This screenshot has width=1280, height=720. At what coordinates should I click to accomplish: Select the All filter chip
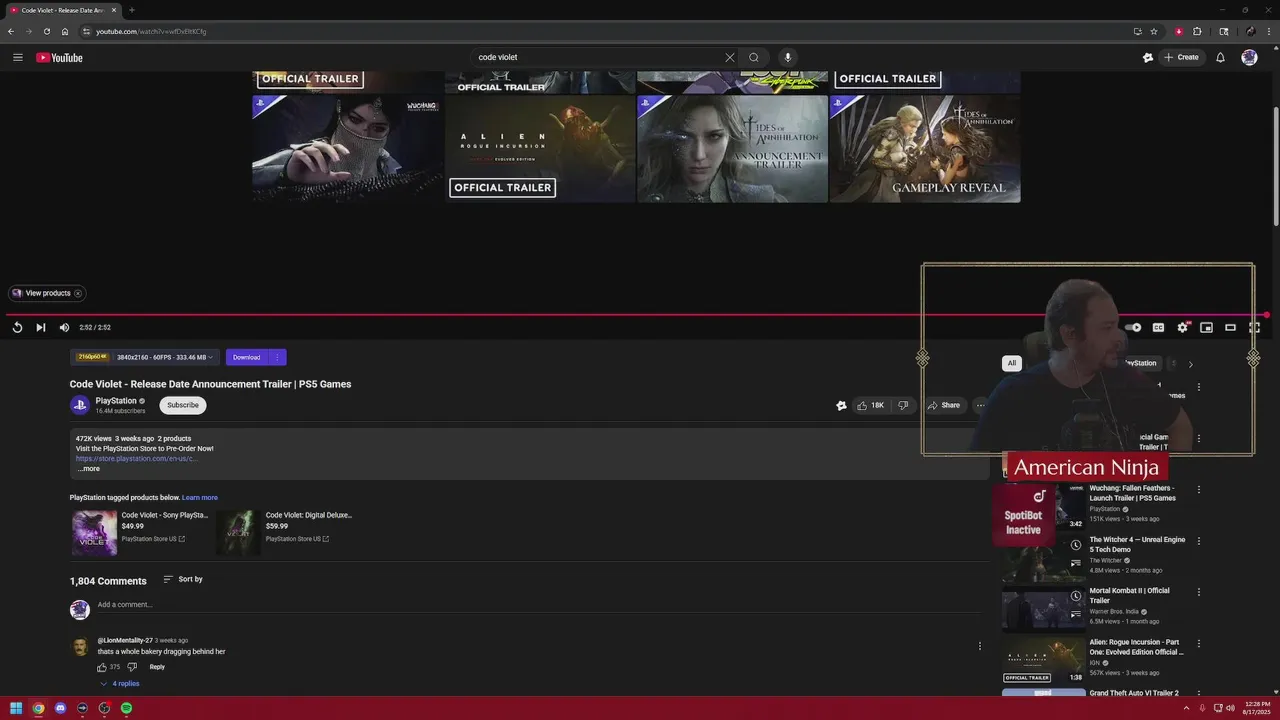[1012, 363]
